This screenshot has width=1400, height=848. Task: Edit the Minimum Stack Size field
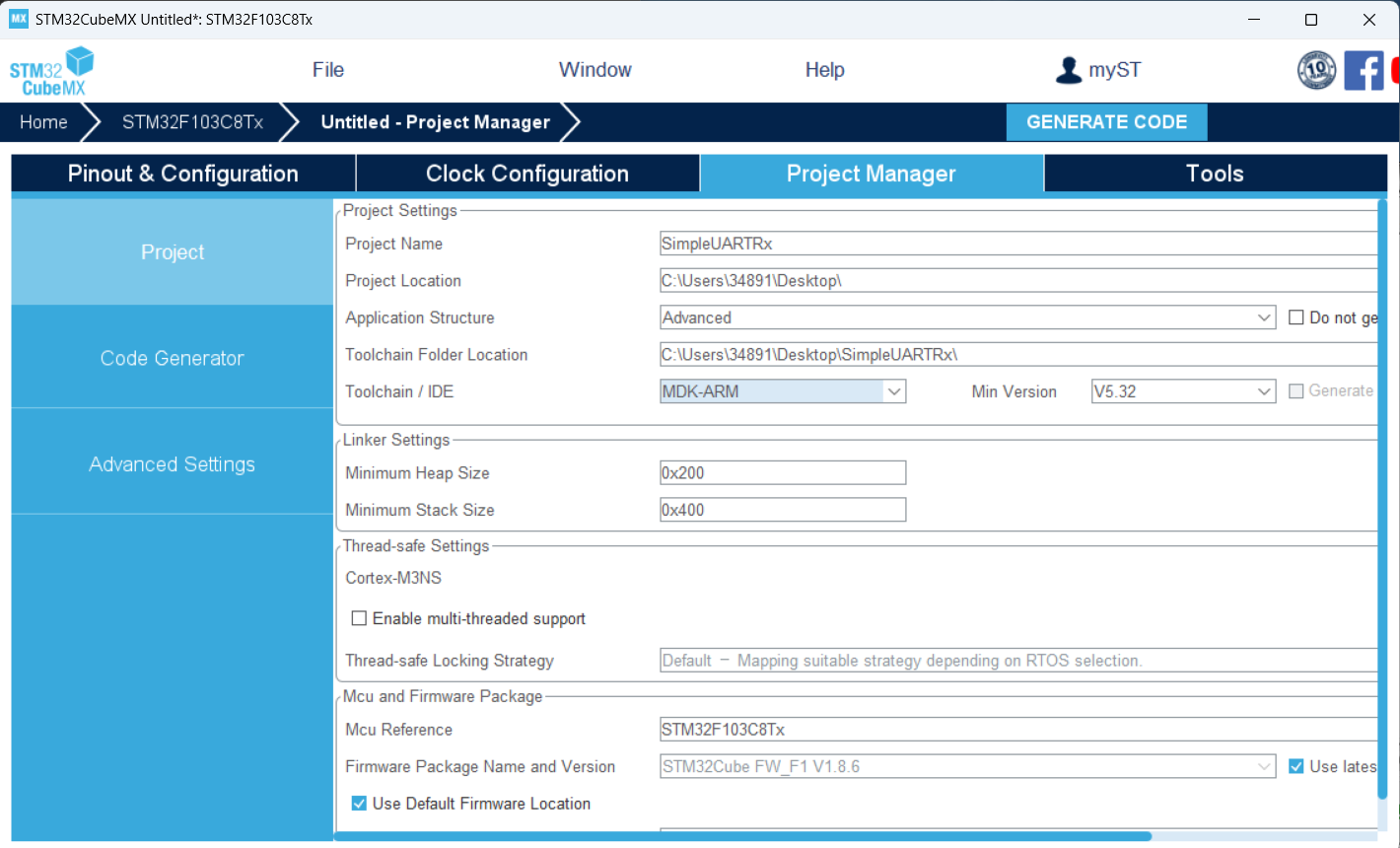tap(783, 510)
